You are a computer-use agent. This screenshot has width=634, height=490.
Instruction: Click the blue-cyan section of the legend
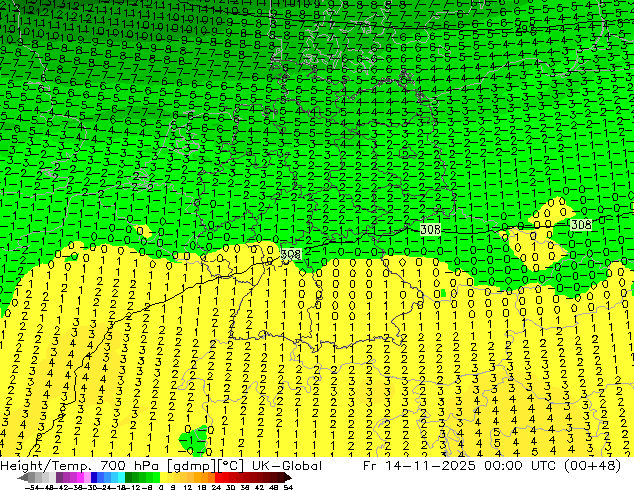(108, 477)
